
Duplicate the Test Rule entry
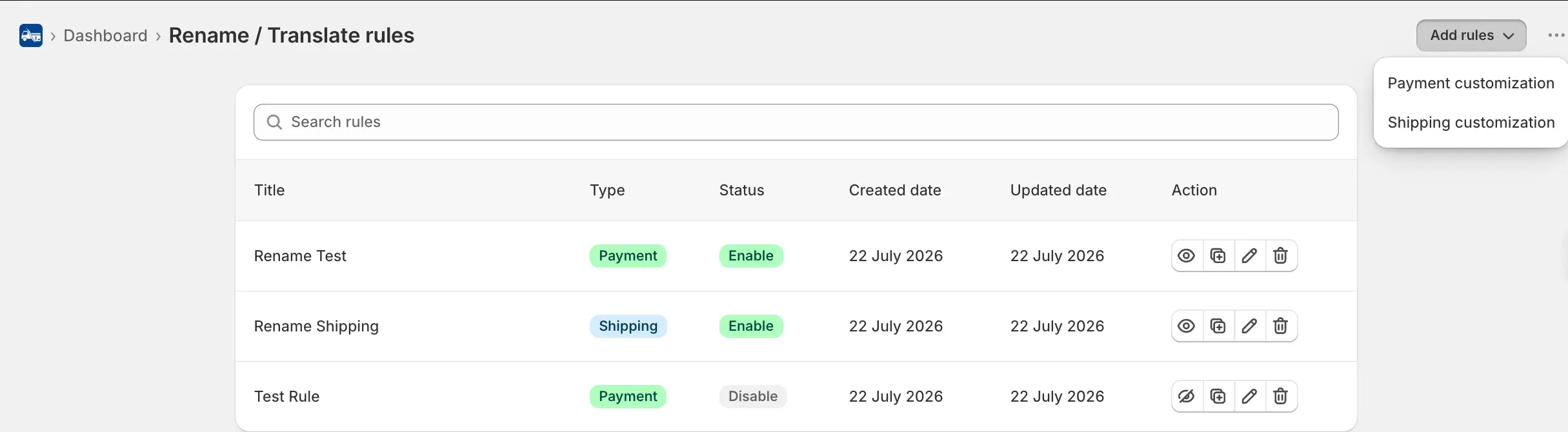click(1218, 397)
